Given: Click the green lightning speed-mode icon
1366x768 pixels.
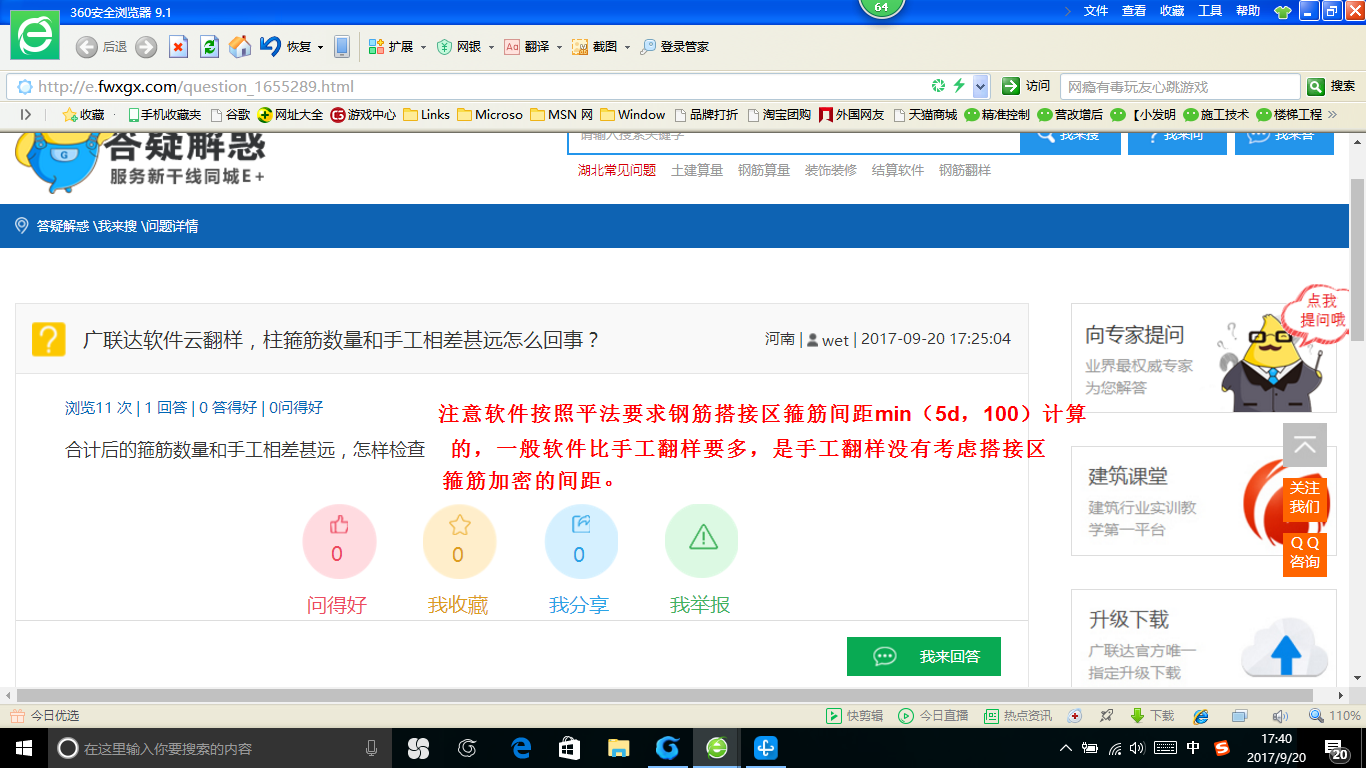Looking at the screenshot, I should pyautogui.click(x=959, y=86).
